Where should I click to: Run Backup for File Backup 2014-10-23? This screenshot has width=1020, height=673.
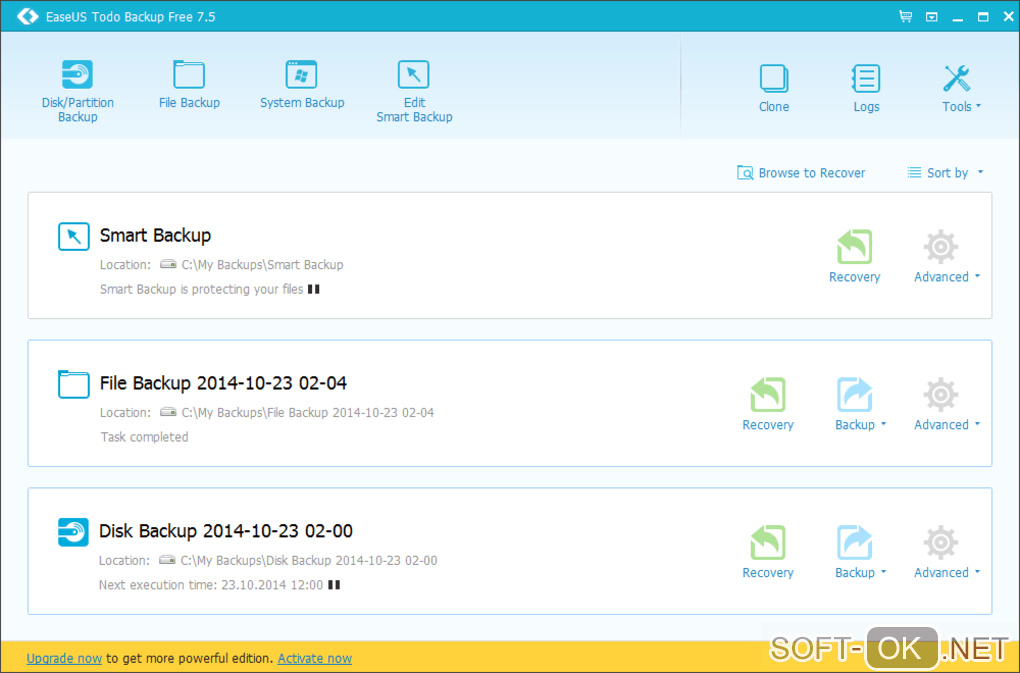(854, 404)
